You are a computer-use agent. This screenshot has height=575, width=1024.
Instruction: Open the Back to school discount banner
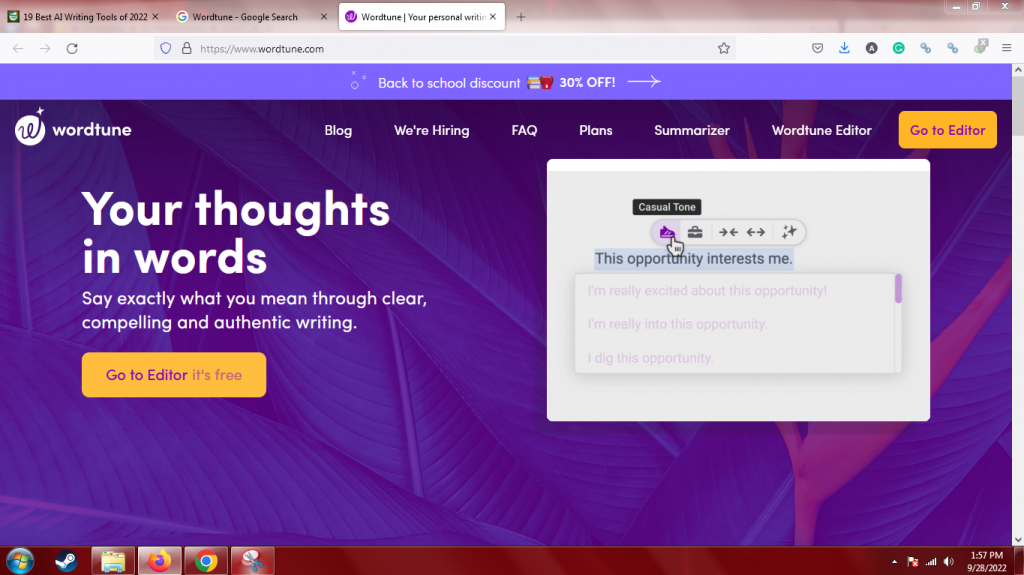506,82
